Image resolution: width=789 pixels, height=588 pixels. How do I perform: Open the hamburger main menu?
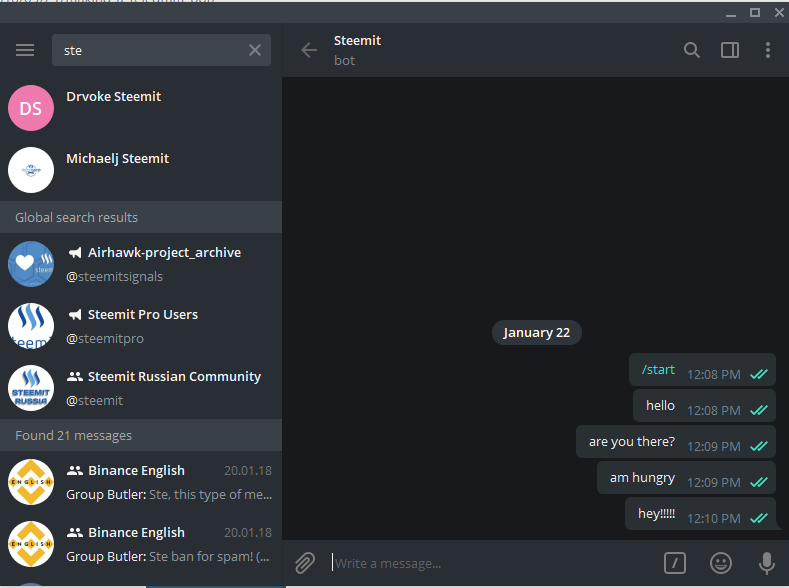click(x=25, y=50)
